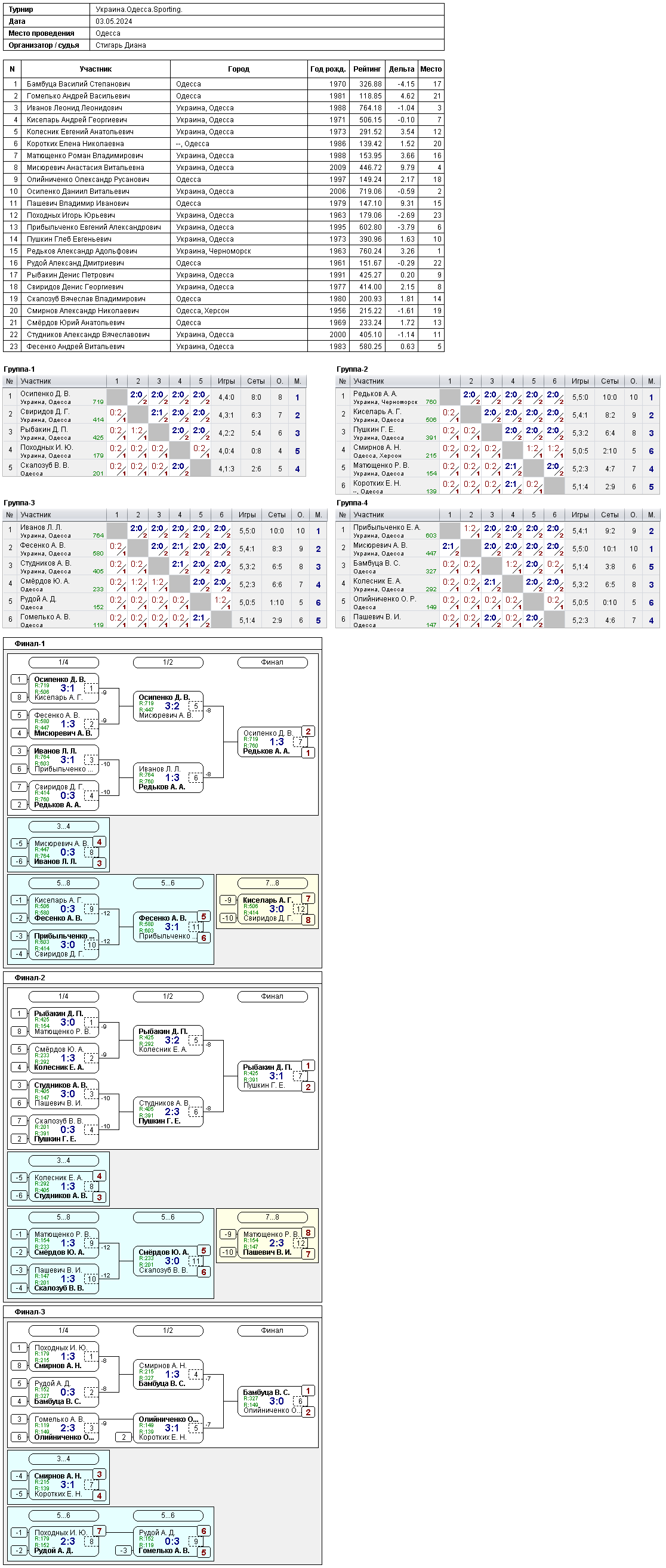The height and width of the screenshot is (1568, 666).
Task: Click organizer name 'Стигарь Диана'
Action: point(121,45)
